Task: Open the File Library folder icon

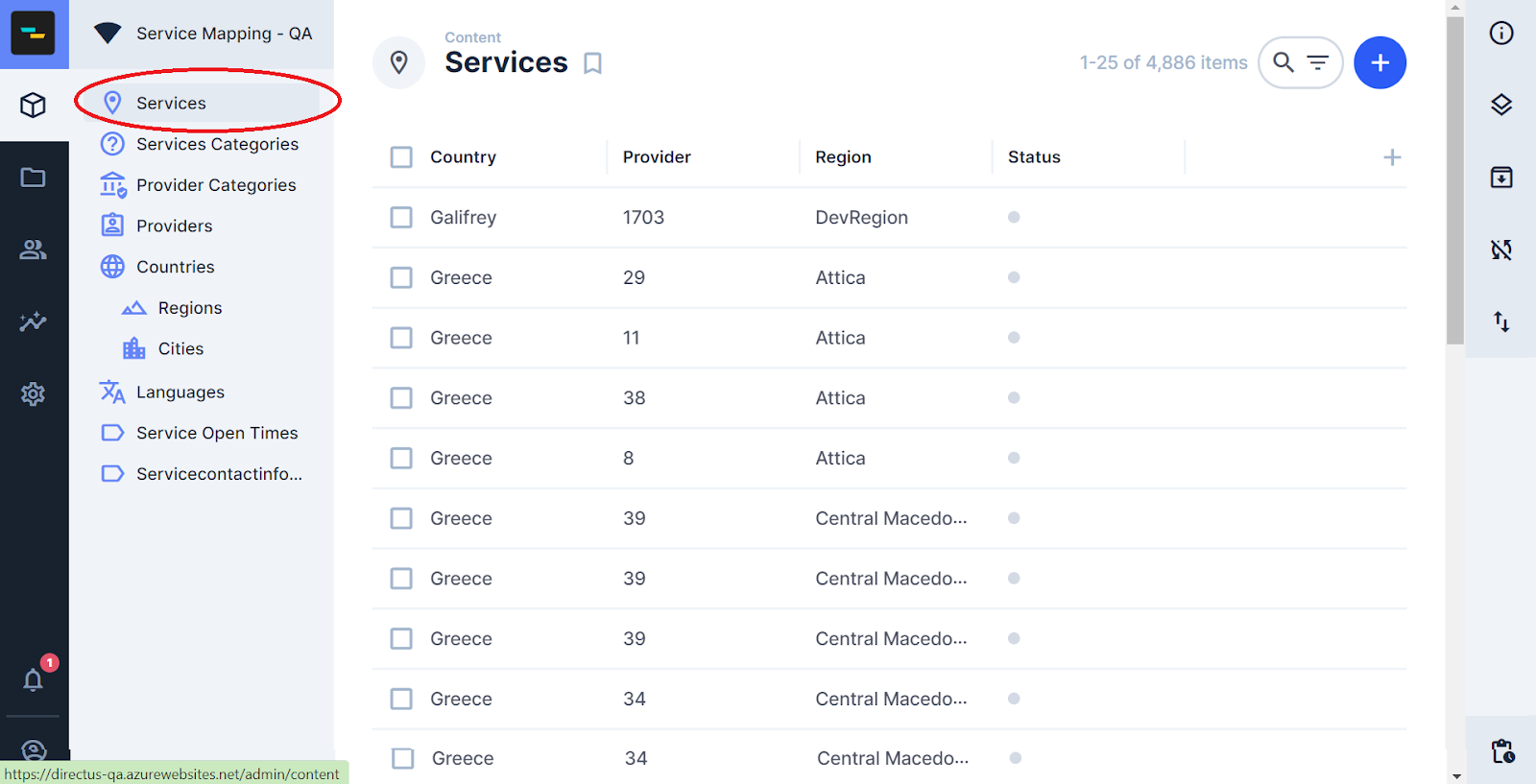Action: point(34,178)
